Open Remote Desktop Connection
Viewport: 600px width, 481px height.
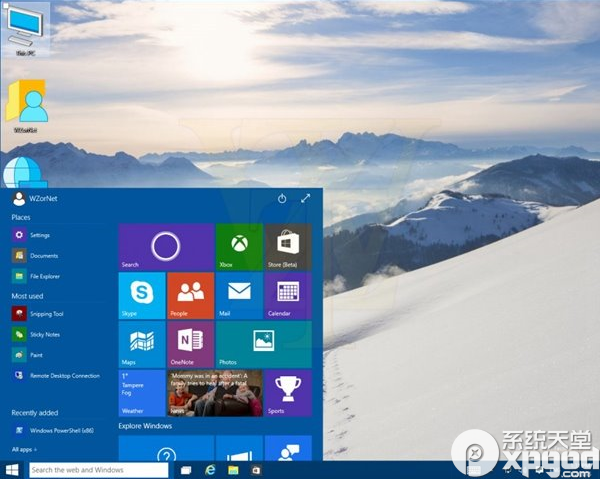(x=57, y=376)
